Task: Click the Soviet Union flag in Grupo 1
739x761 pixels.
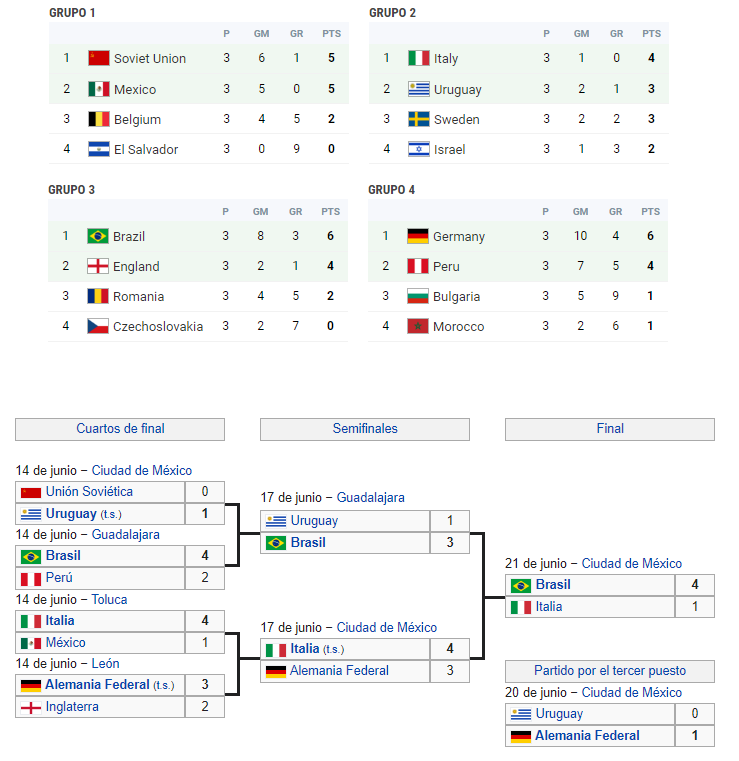Action: 98,58
